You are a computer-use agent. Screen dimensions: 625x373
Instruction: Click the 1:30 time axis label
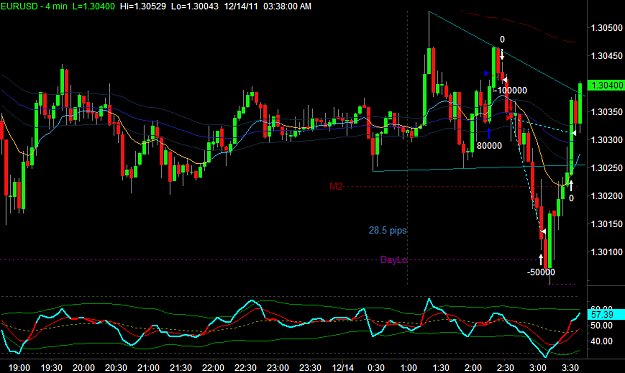click(440, 367)
